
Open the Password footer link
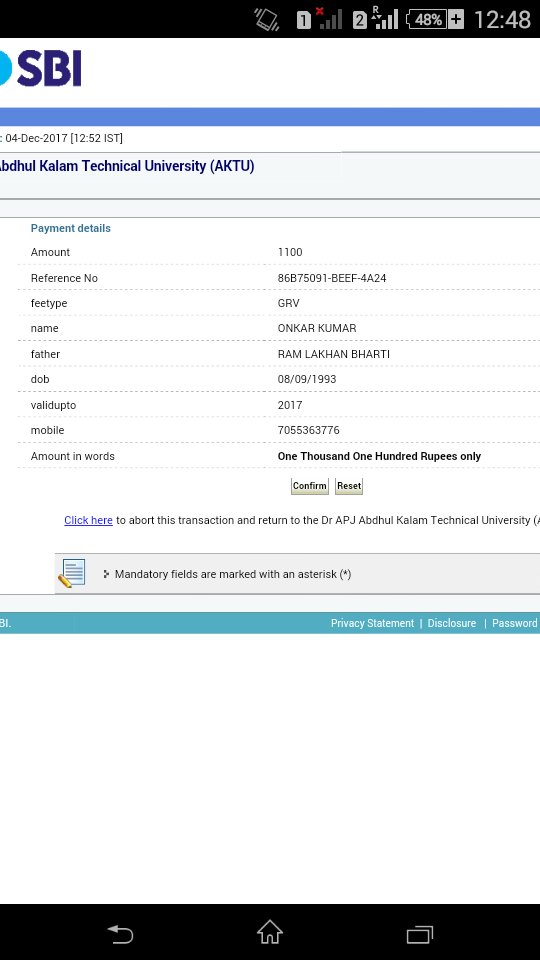tap(515, 623)
